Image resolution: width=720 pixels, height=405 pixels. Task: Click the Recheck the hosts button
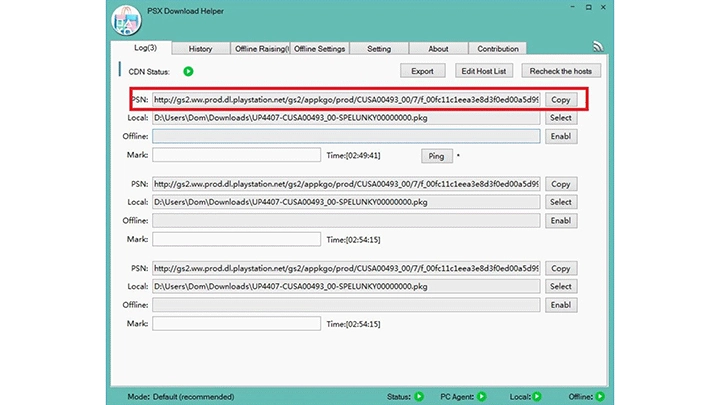(x=561, y=71)
